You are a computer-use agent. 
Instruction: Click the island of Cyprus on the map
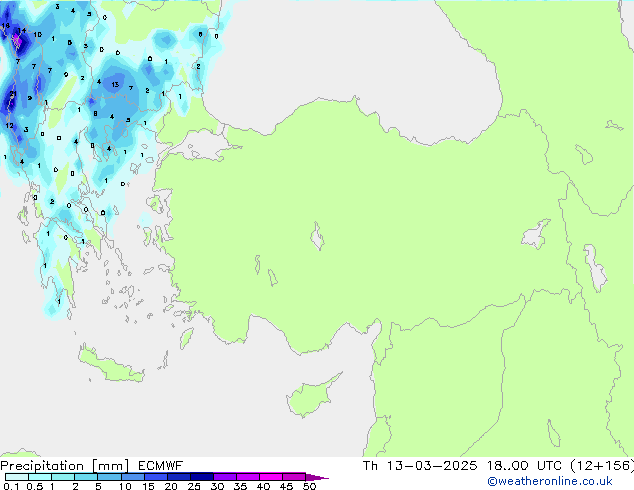click(x=311, y=396)
